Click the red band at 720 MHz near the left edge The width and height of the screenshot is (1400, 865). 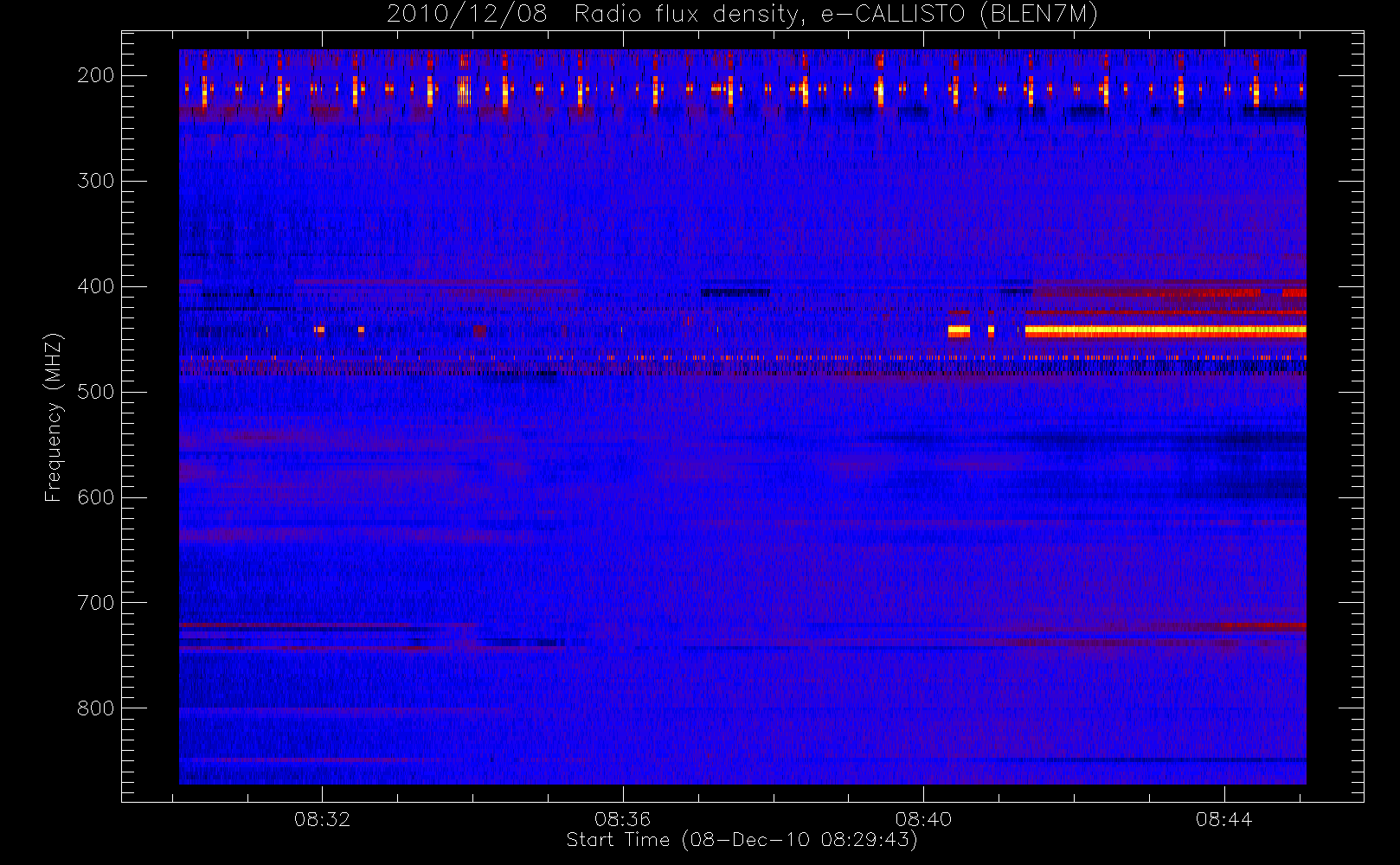(294, 625)
